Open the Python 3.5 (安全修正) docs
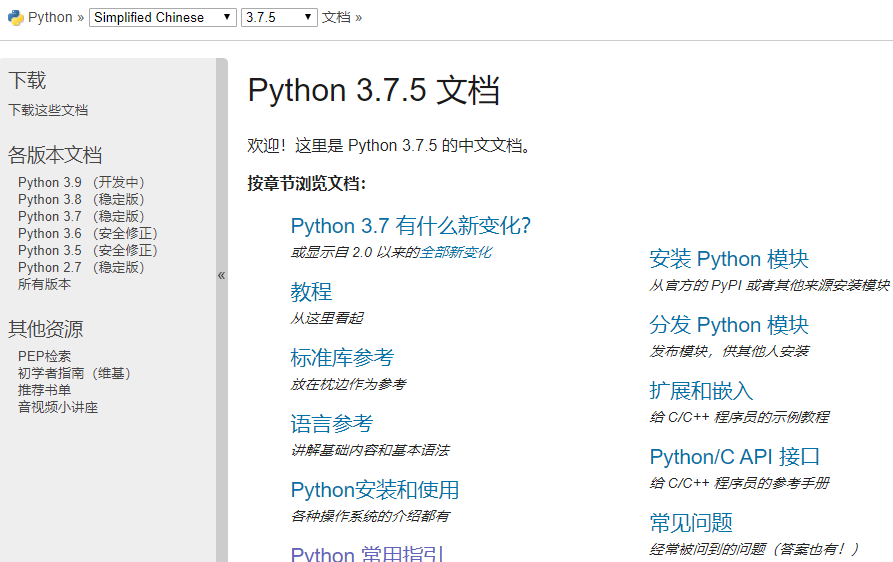This screenshot has width=893, height=562. tap(88, 251)
